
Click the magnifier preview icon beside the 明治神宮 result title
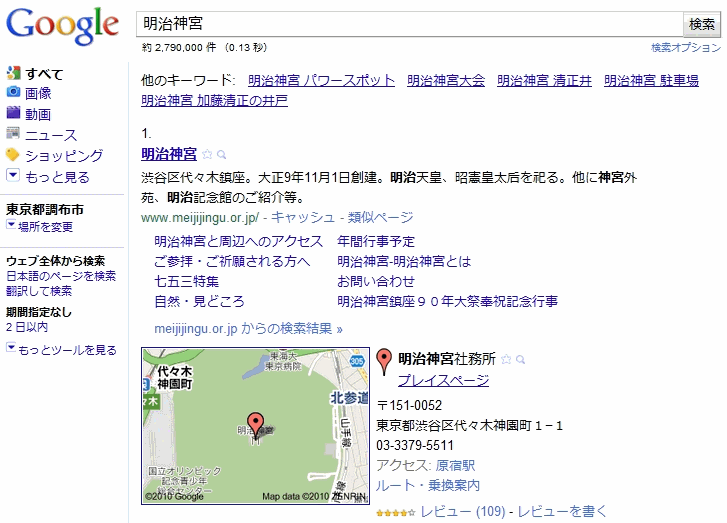pos(222,154)
